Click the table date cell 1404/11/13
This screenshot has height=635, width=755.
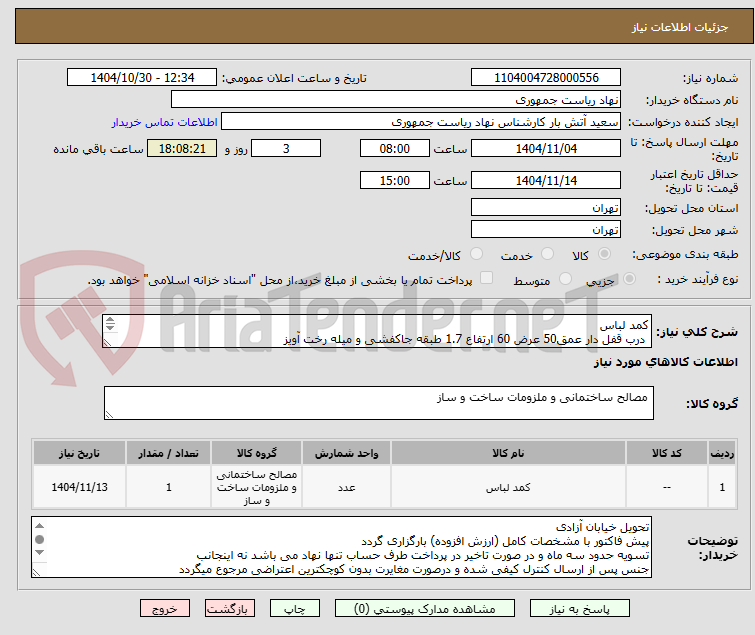click(x=79, y=487)
